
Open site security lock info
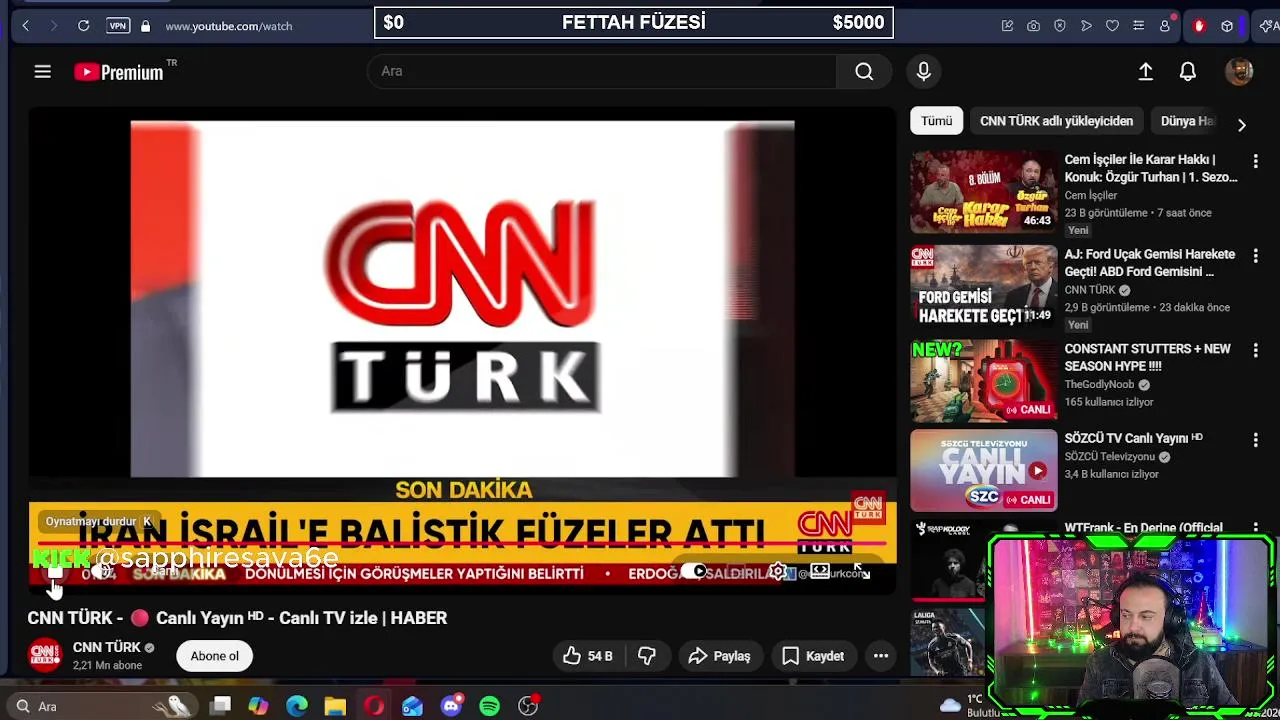pos(146,26)
